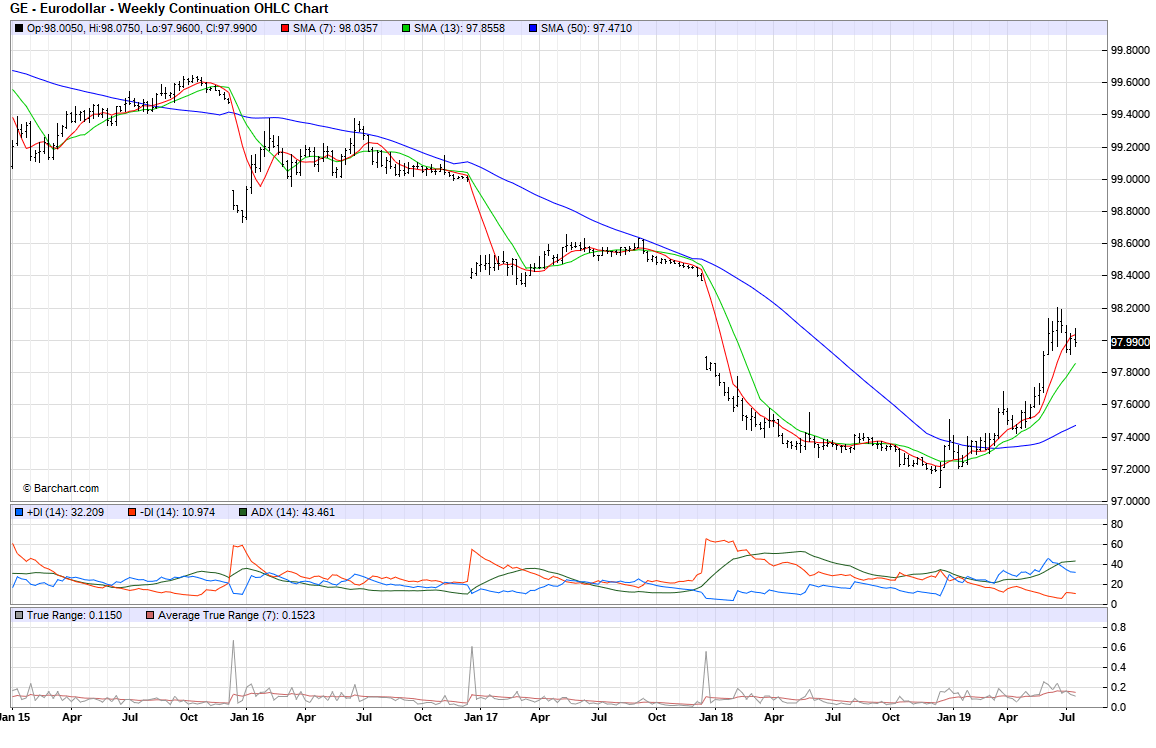Image resolution: width=1156 pixels, height=748 pixels.
Task: Click the gray True Range legend swatch
Action: (x=19, y=615)
